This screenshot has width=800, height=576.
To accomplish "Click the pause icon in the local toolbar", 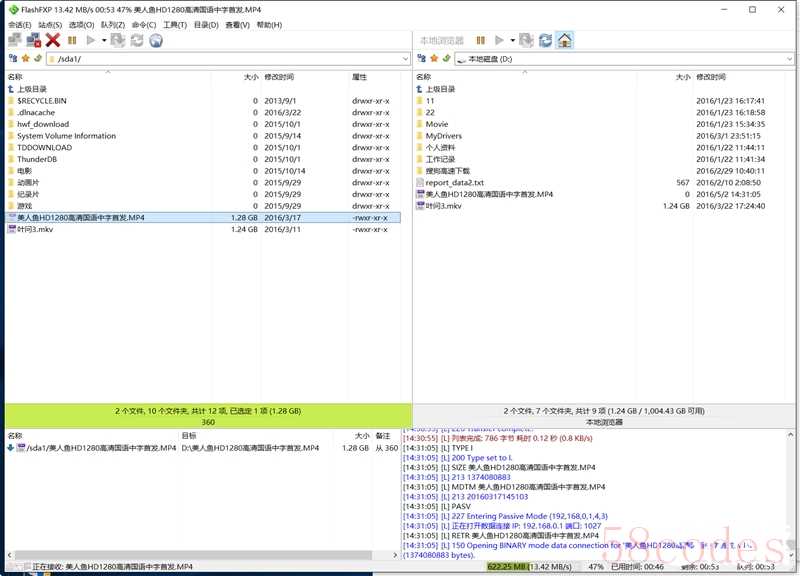I will click(481, 40).
